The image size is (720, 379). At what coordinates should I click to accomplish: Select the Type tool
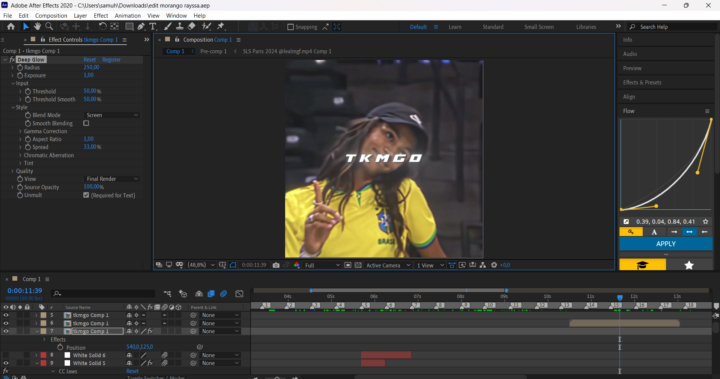pyautogui.click(x=152, y=27)
